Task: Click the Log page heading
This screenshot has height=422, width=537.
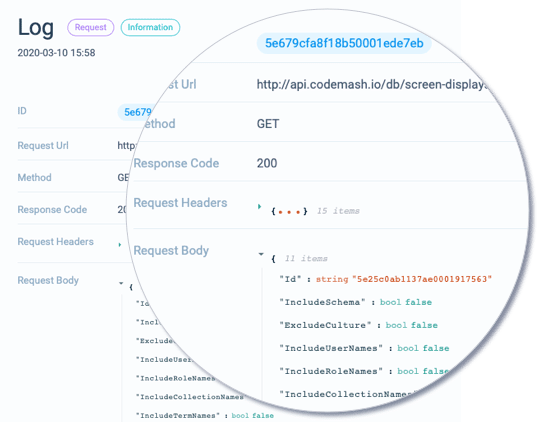Action: point(36,27)
